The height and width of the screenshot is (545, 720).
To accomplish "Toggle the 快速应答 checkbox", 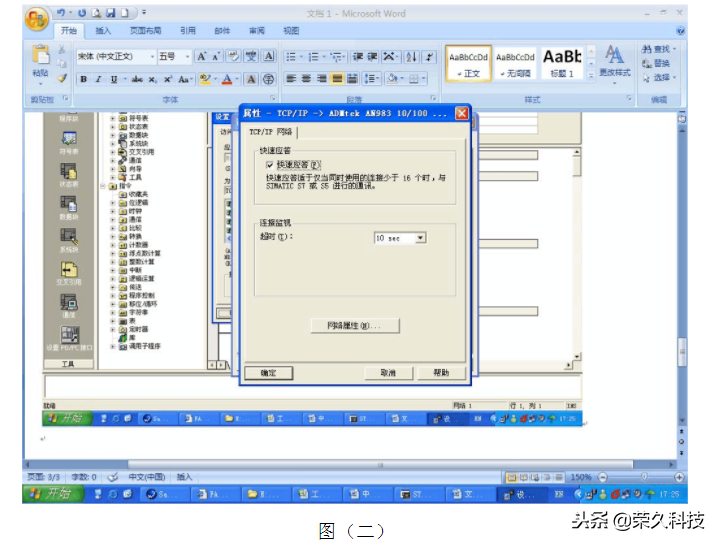I will coord(270,164).
